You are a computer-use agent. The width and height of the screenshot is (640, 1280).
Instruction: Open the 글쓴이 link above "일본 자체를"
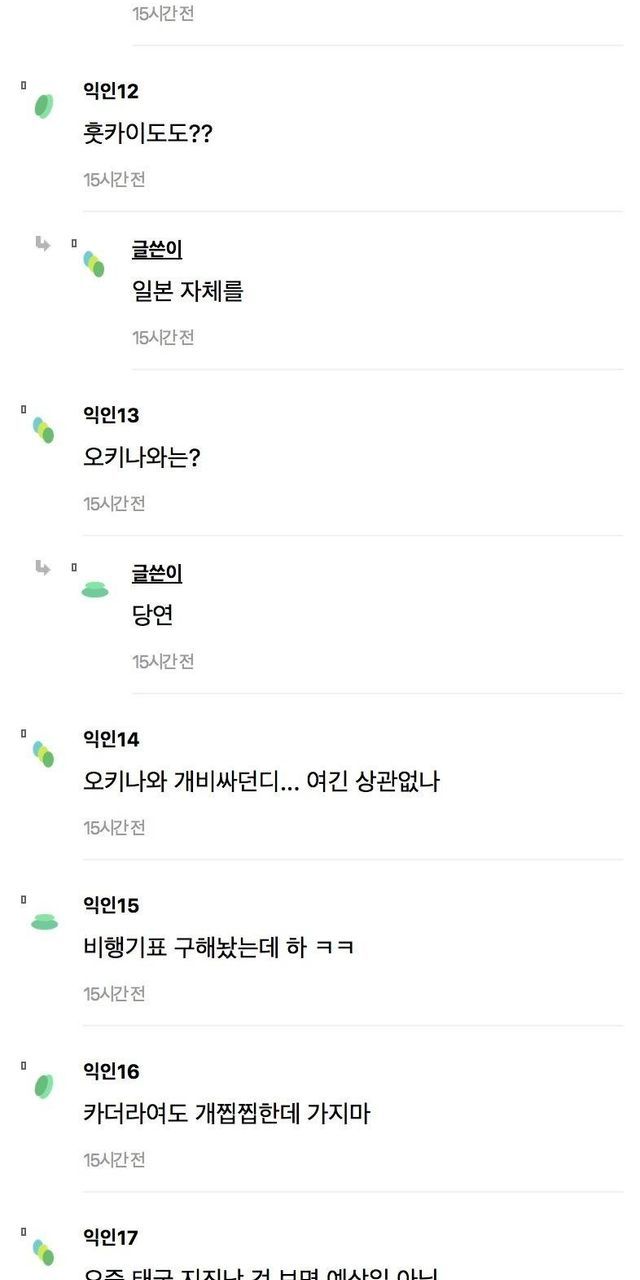pos(157,250)
